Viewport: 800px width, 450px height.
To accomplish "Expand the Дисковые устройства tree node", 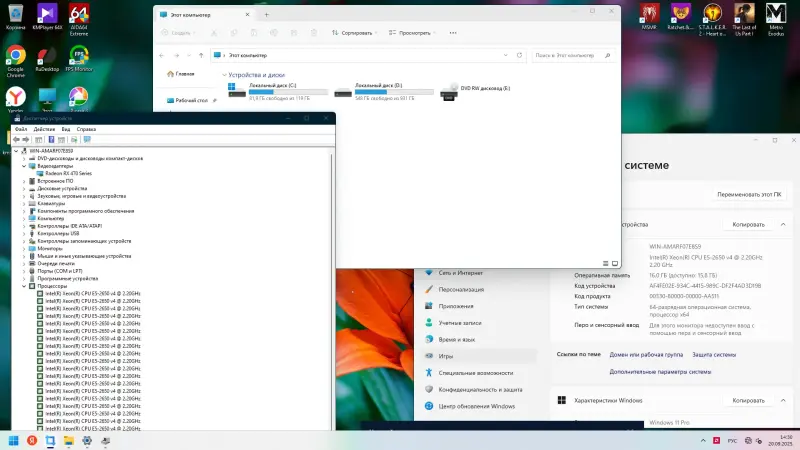I will pyautogui.click(x=24, y=189).
